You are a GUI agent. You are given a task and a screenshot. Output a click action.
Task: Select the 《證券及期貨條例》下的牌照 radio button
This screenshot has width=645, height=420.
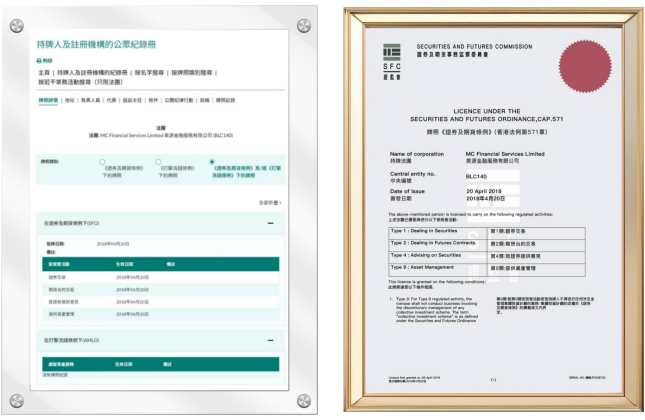[x=102, y=162]
